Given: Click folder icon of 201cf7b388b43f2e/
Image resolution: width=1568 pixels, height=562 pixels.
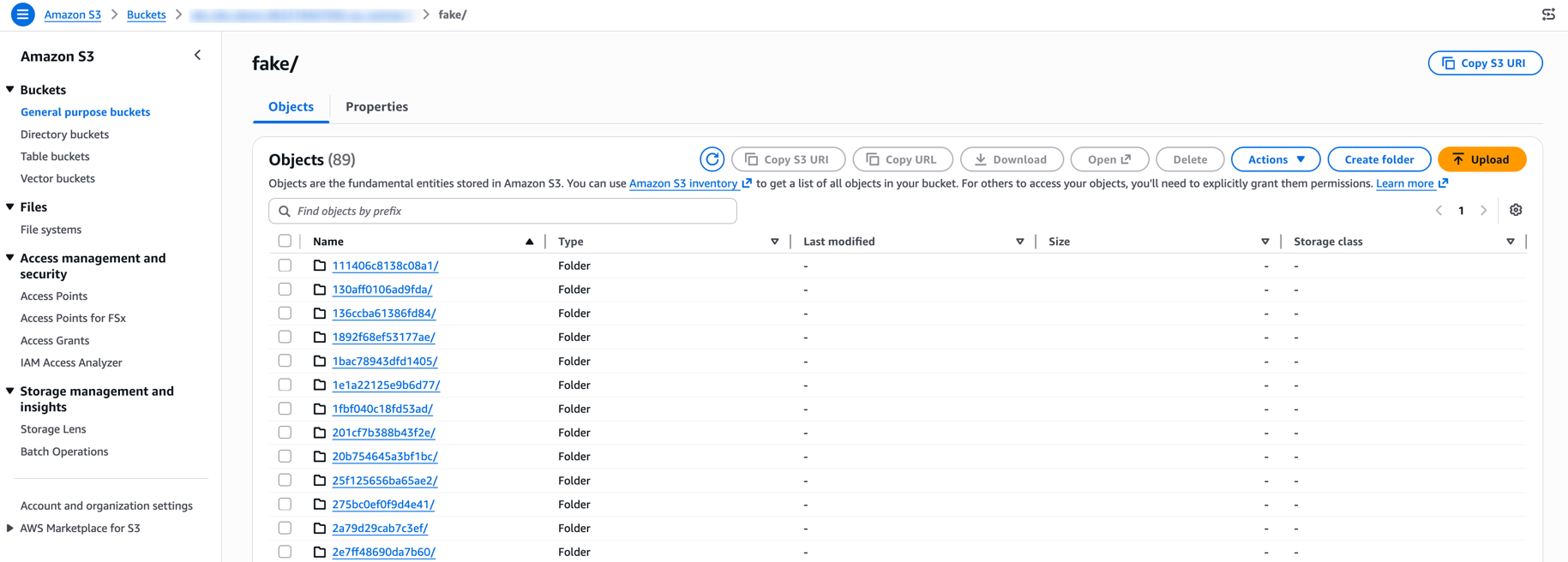Looking at the screenshot, I should 320,433.
